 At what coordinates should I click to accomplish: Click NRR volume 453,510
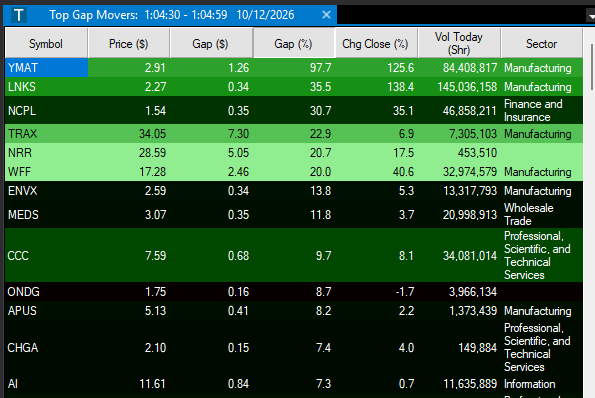pos(477,153)
